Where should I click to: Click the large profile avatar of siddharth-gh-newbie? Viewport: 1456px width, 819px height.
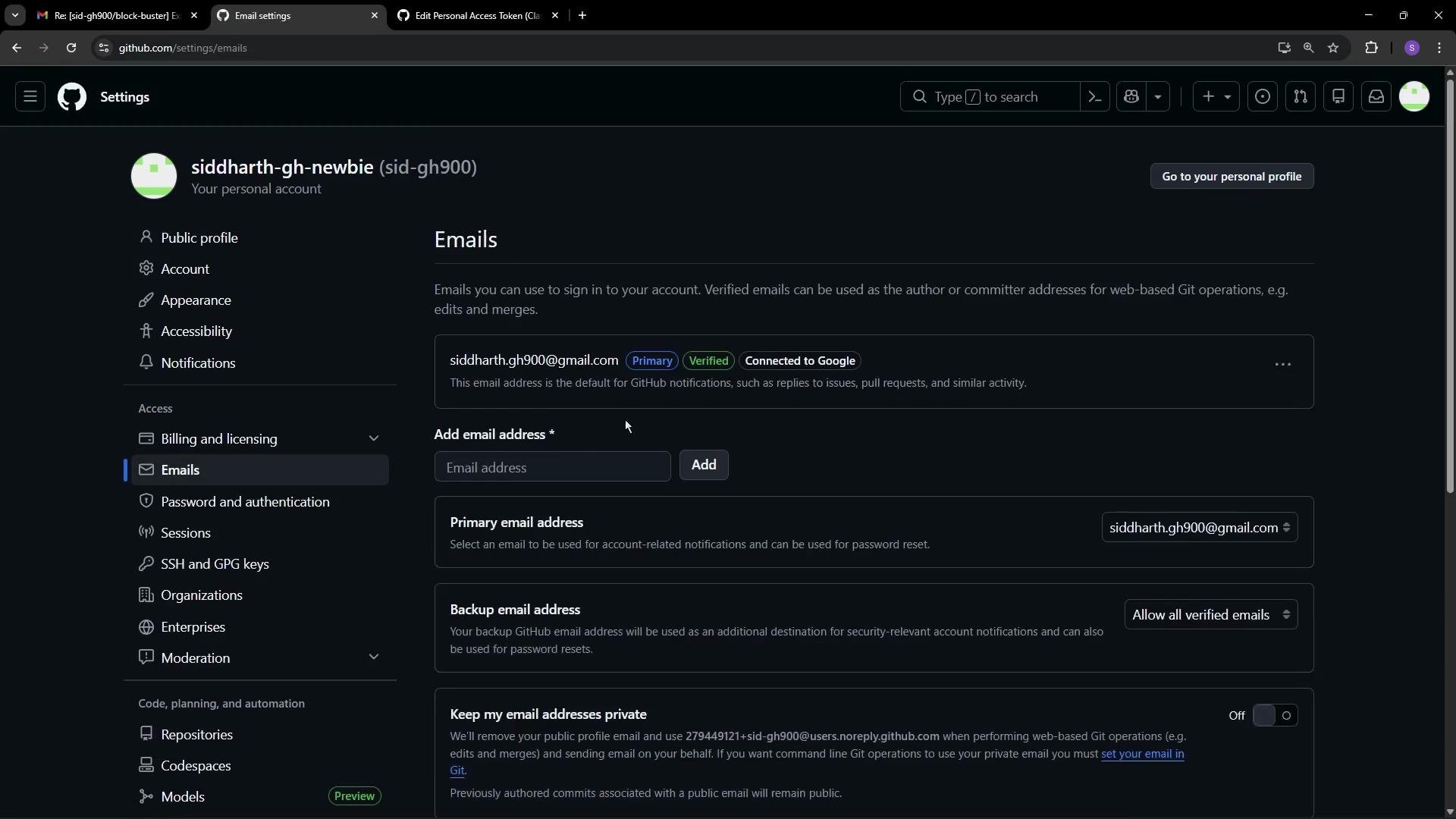click(x=154, y=176)
